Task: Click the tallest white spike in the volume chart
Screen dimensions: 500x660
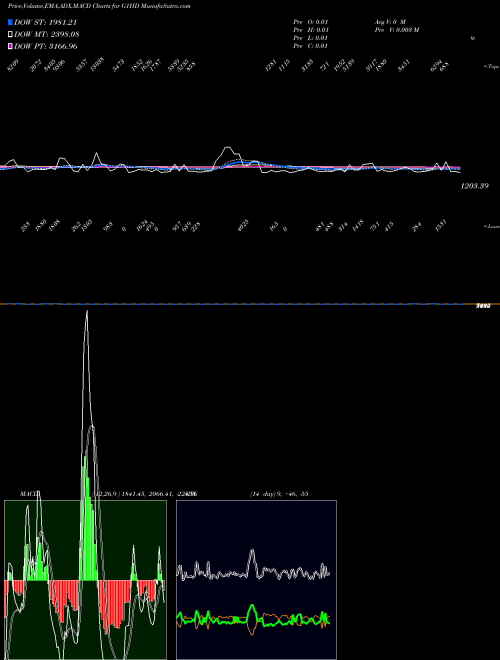Action: coord(87,312)
